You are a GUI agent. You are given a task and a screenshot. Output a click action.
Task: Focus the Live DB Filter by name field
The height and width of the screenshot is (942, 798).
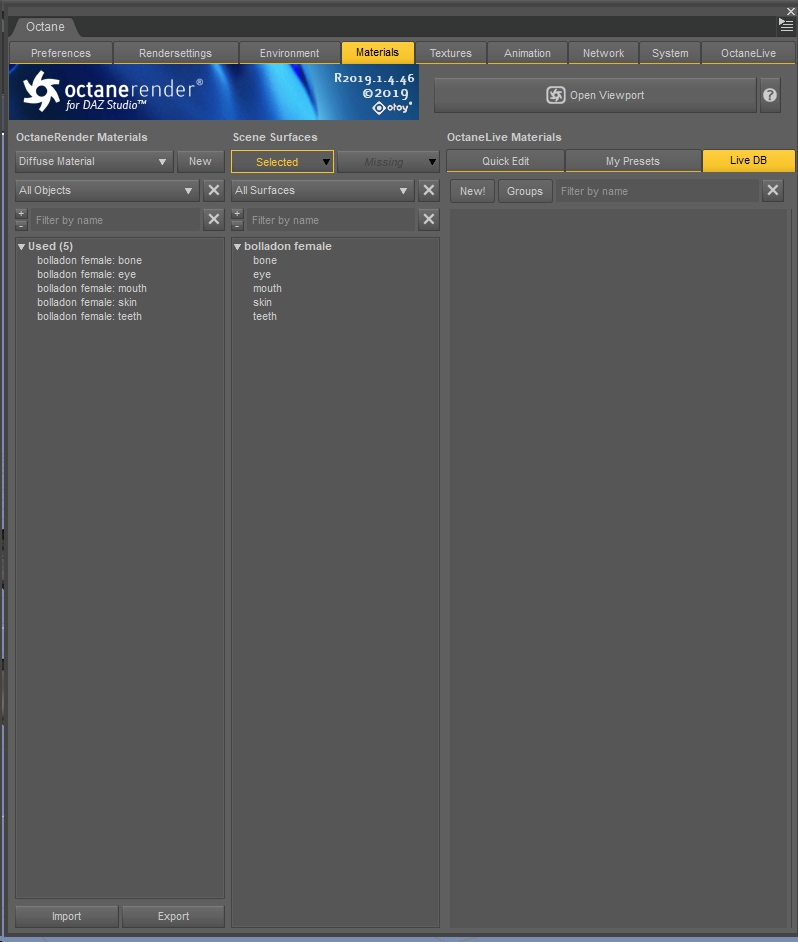click(656, 191)
